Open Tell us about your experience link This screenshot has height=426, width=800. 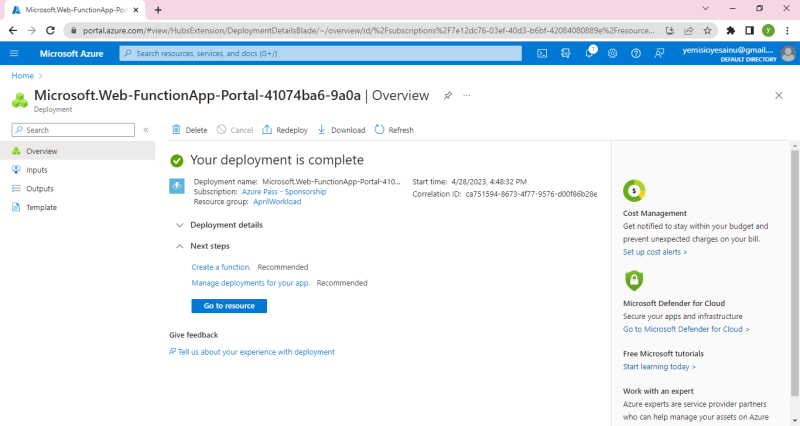click(252, 352)
